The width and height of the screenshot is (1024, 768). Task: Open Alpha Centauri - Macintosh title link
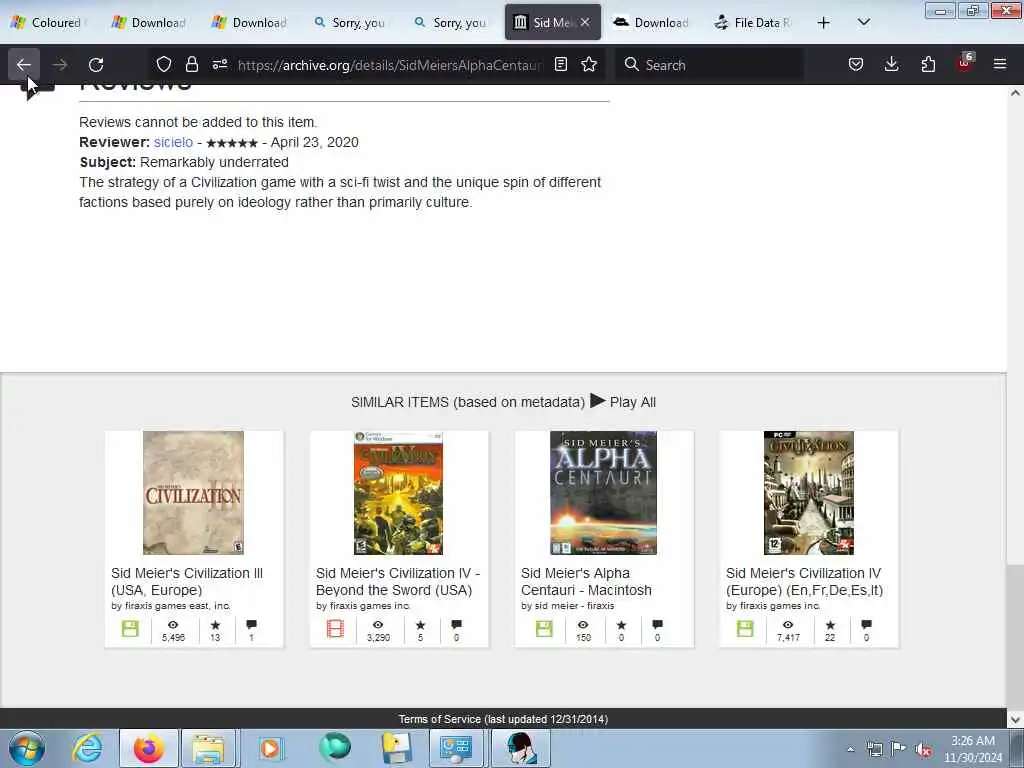(x=586, y=581)
